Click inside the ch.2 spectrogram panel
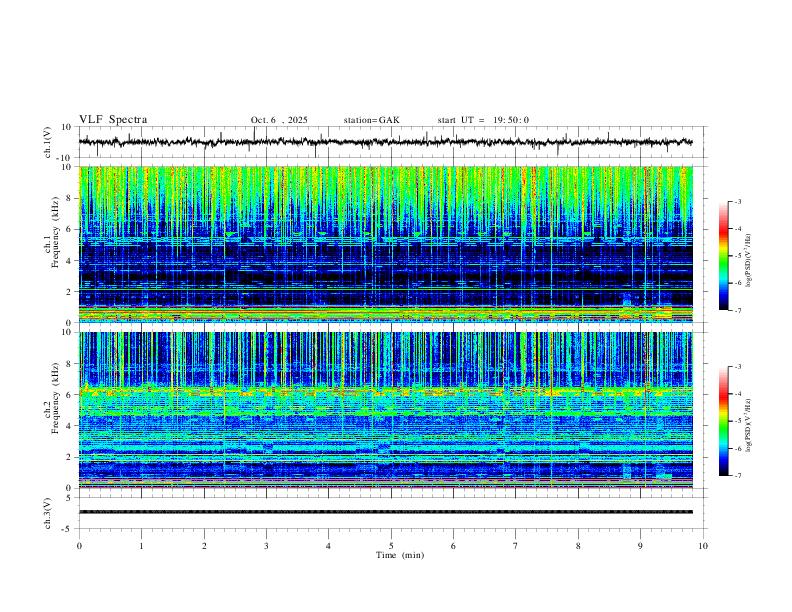This screenshot has width=792, height=612. [x=386, y=410]
